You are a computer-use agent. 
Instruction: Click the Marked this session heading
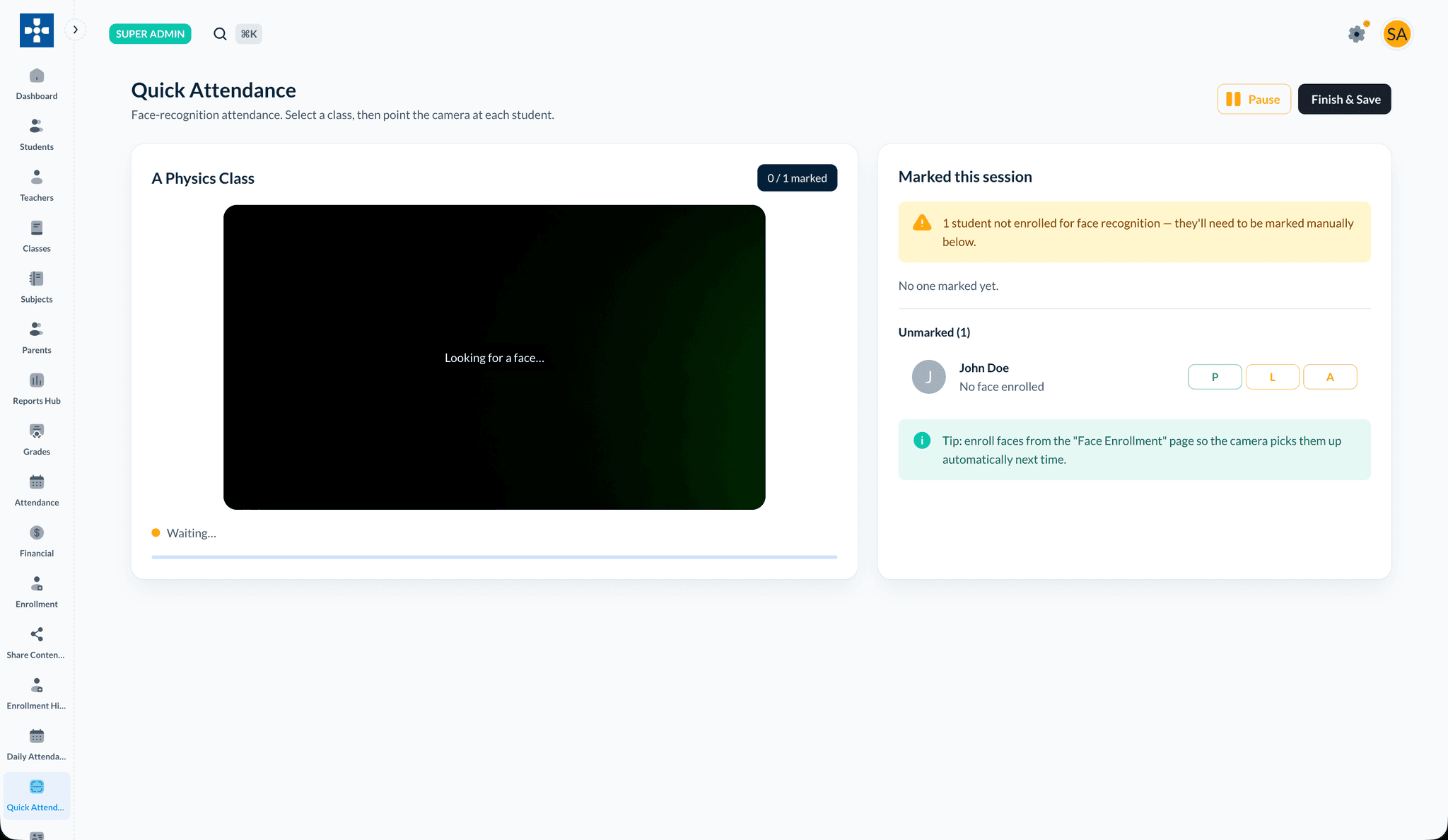(965, 177)
